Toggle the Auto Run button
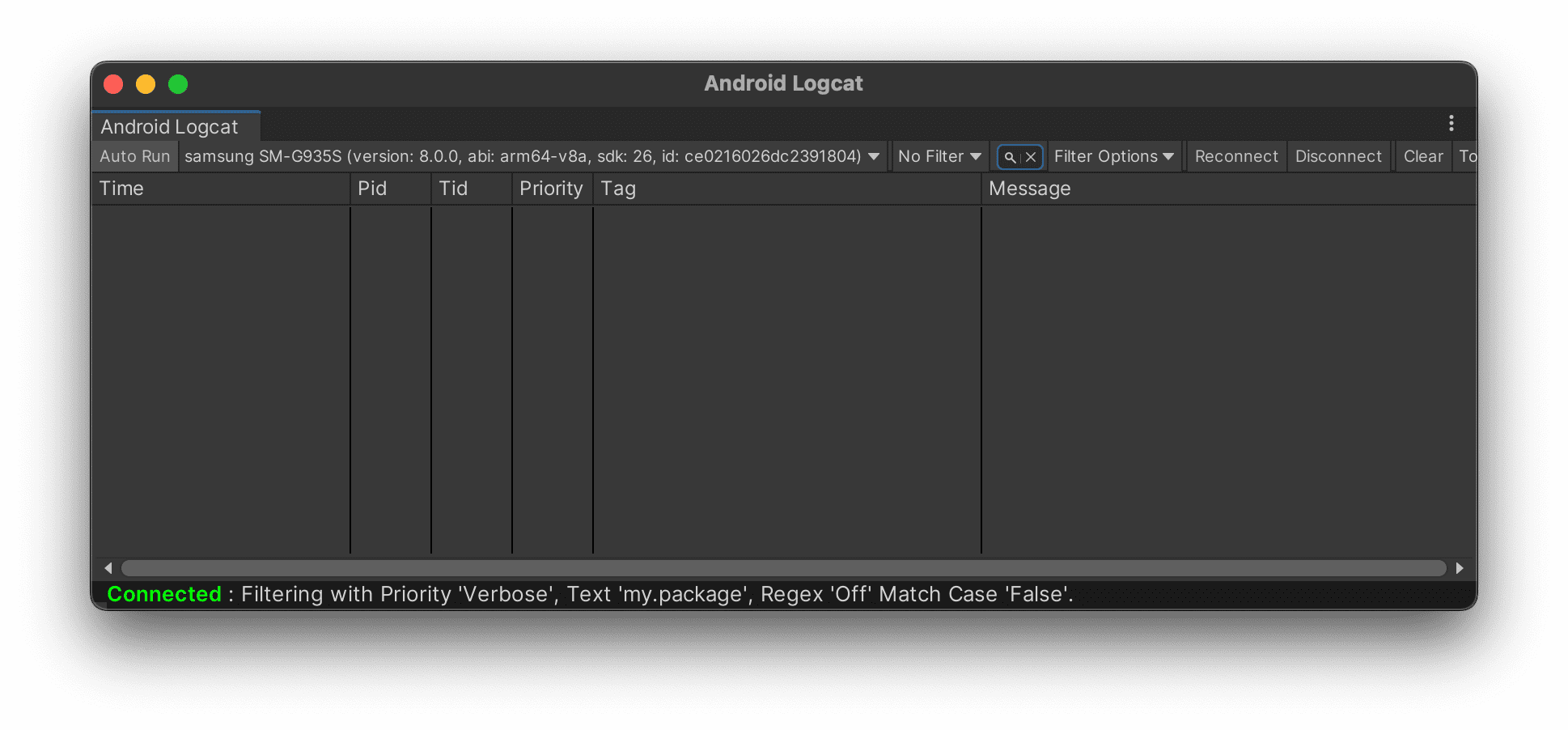This screenshot has width=1568, height=730. pos(135,156)
